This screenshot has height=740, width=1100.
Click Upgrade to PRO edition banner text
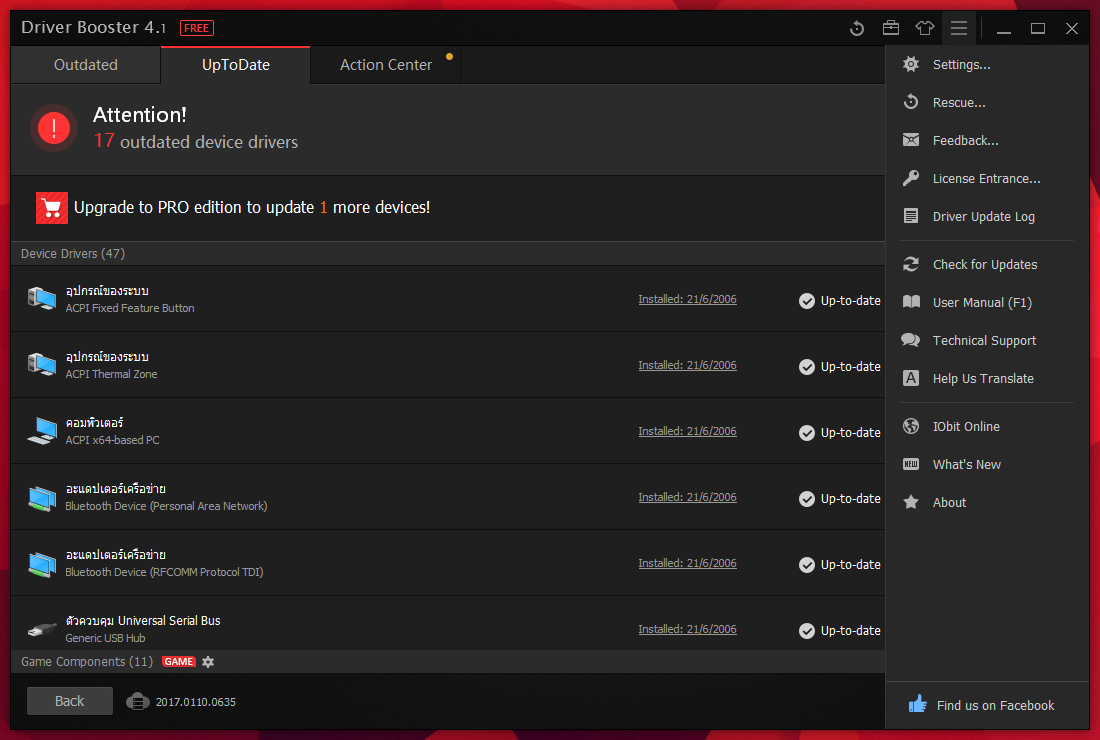click(x=252, y=208)
